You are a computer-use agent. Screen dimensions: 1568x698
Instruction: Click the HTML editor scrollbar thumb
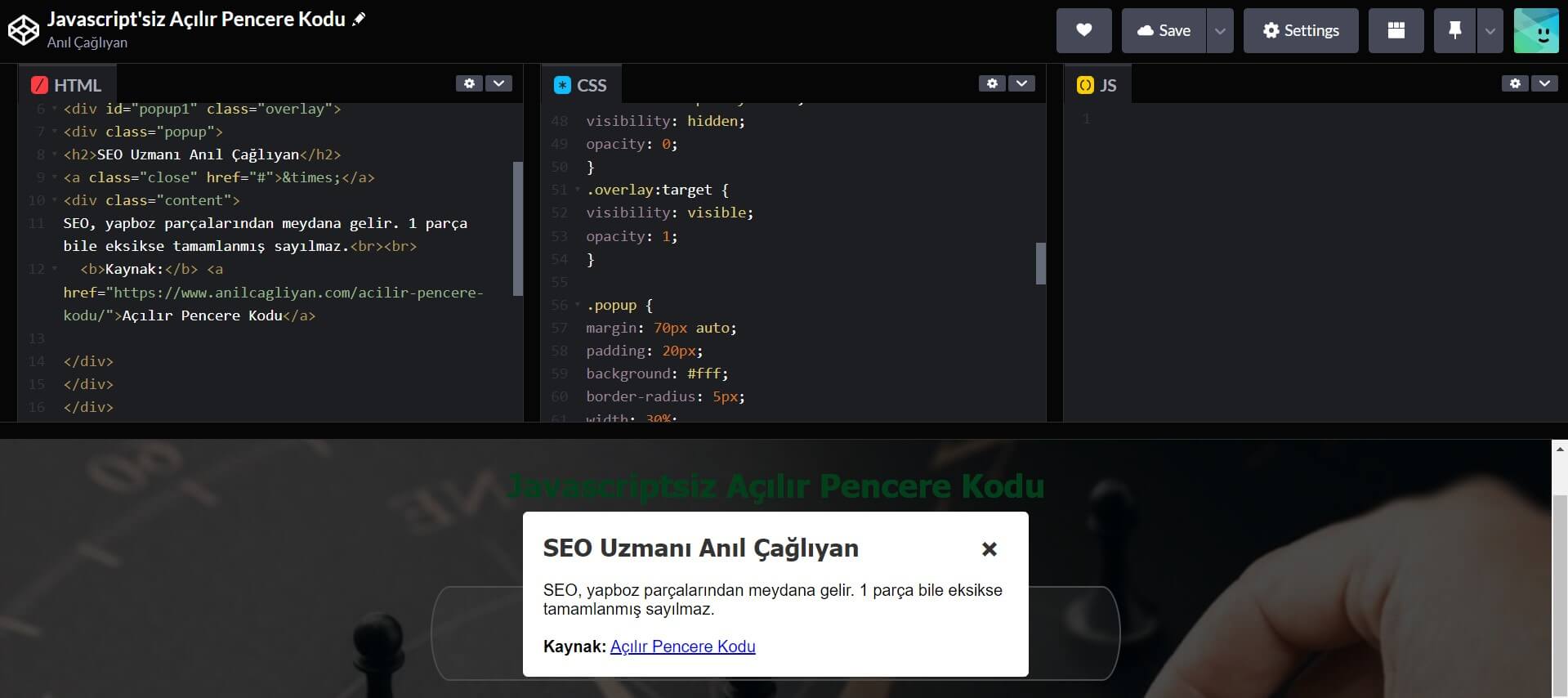click(517, 228)
